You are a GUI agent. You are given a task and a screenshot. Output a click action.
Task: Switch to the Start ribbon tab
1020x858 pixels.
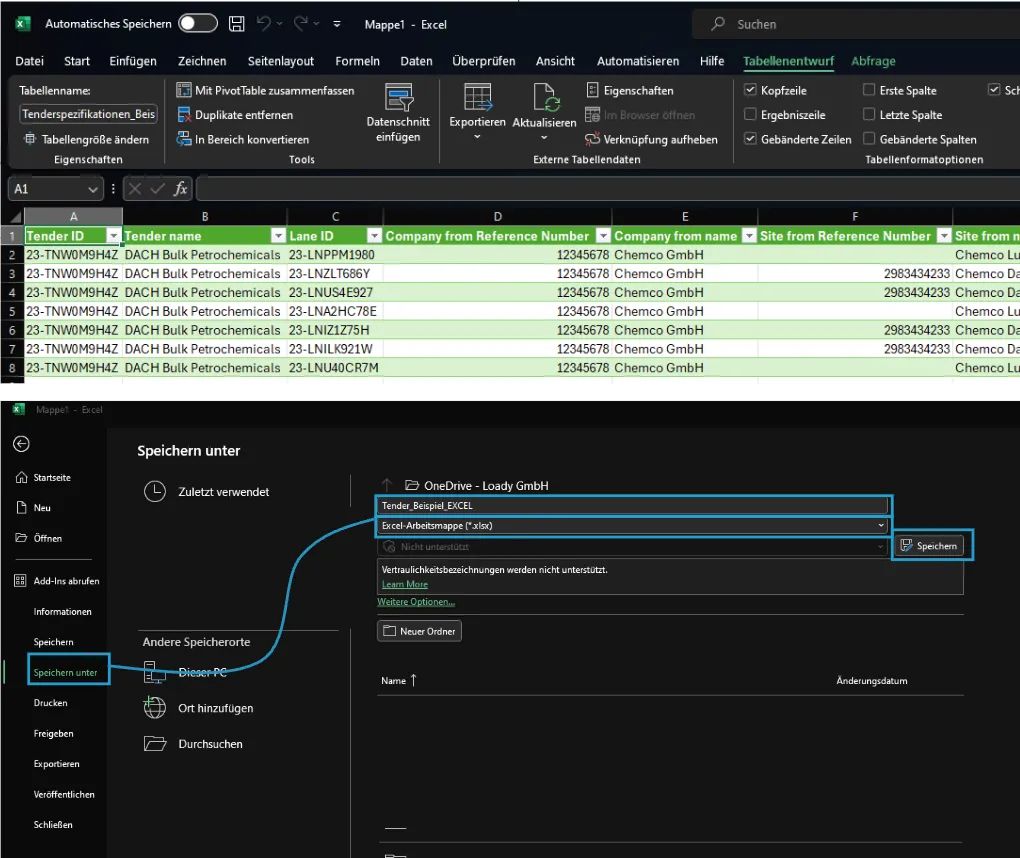pyautogui.click(x=77, y=61)
